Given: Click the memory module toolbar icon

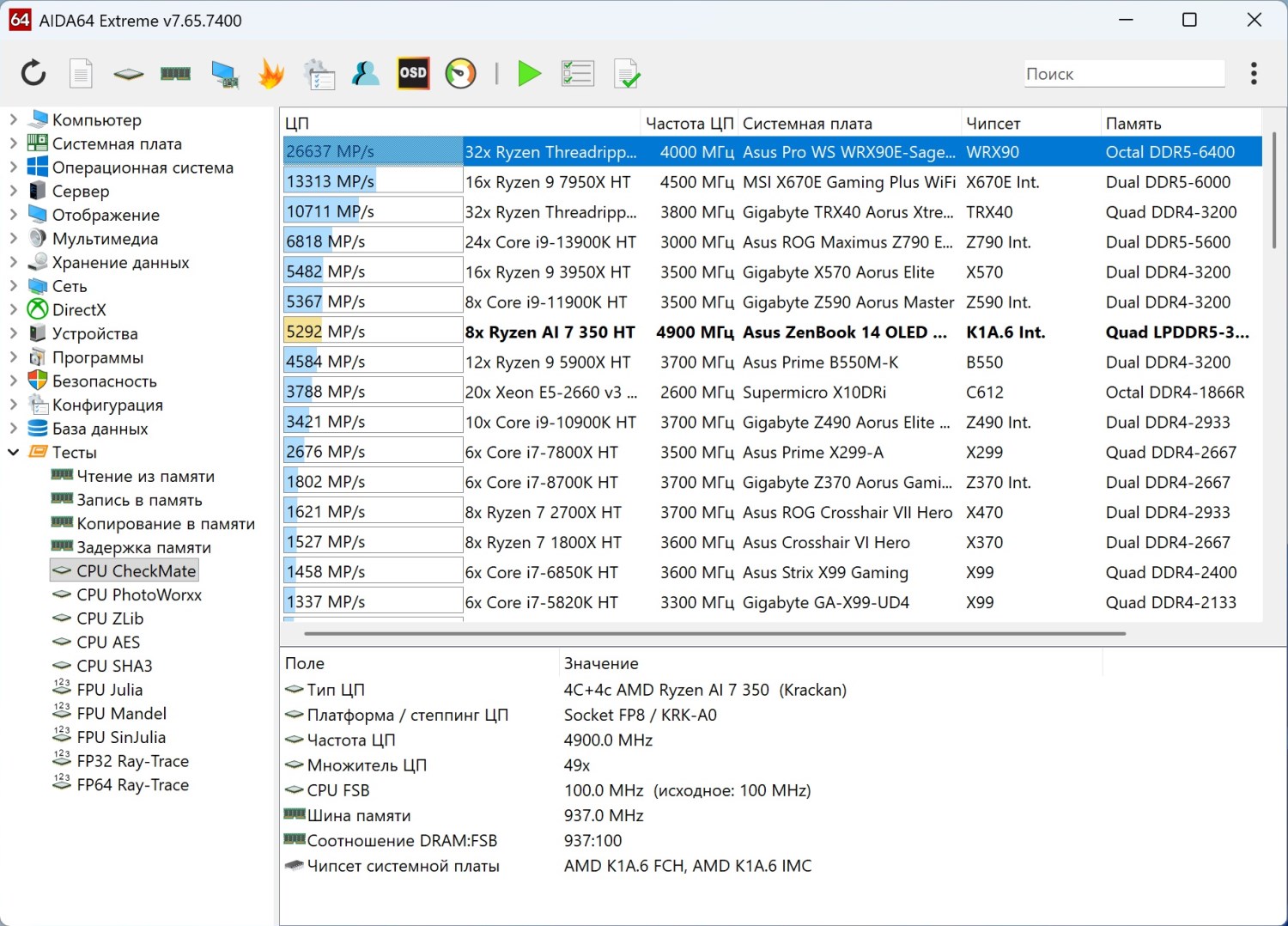Looking at the screenshot, I should point(175,74).
